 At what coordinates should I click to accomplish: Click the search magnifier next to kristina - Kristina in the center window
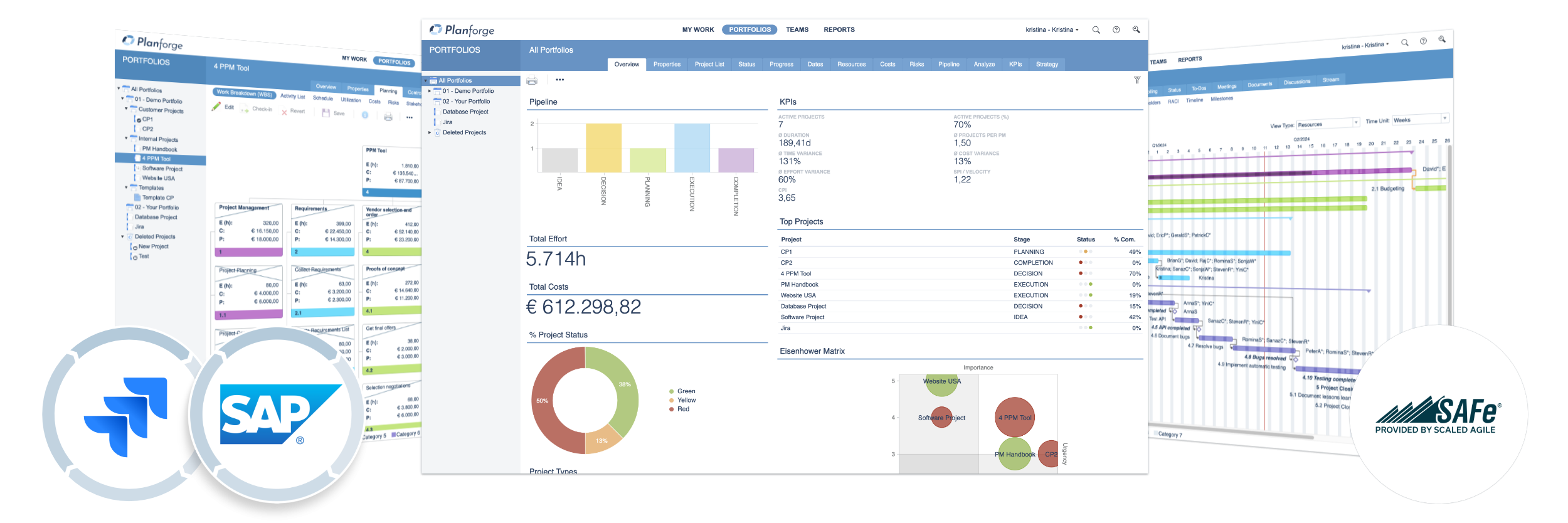[1096, 30]
